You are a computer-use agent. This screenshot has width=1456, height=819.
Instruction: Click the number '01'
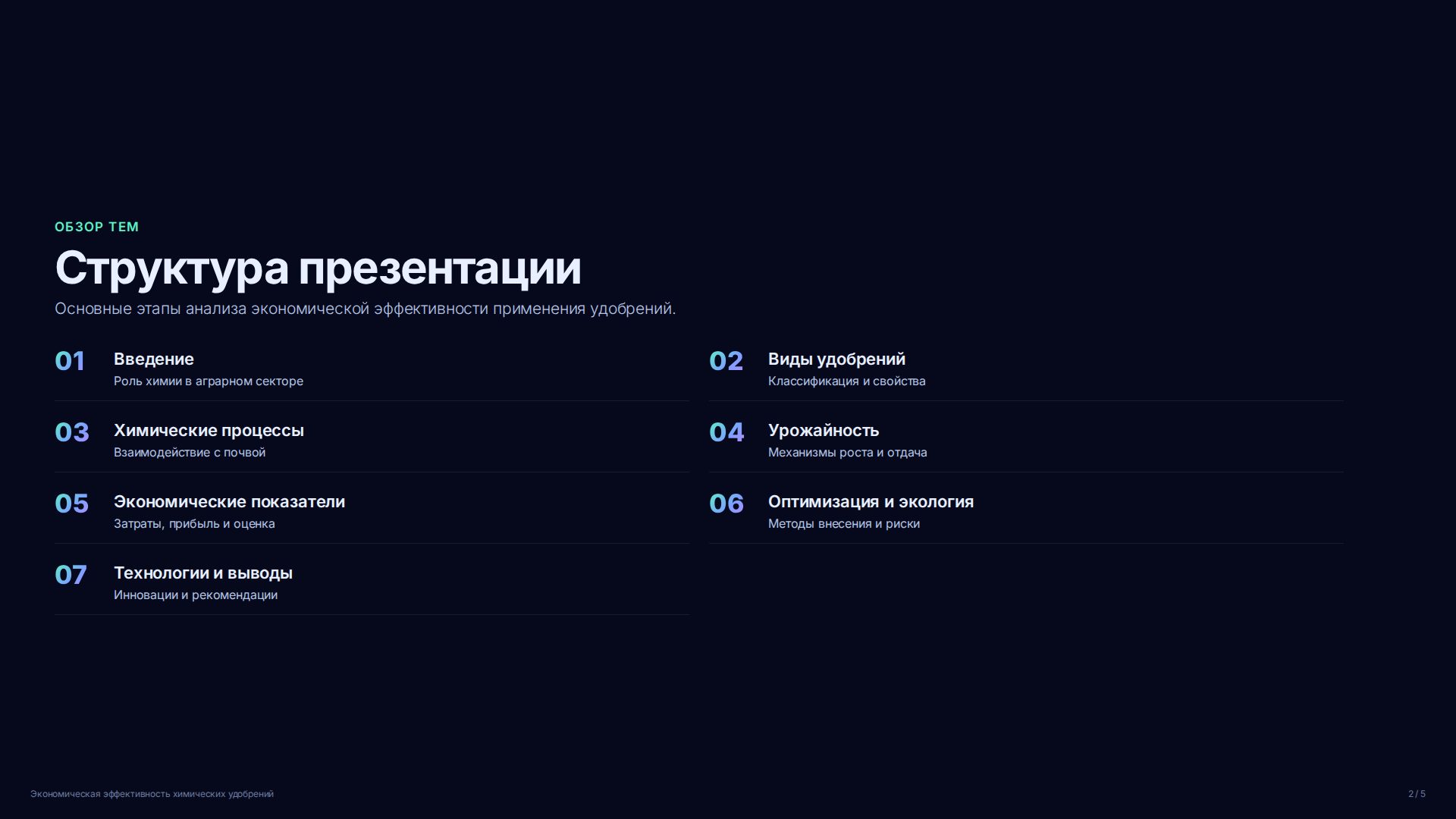tap(70, 361)
